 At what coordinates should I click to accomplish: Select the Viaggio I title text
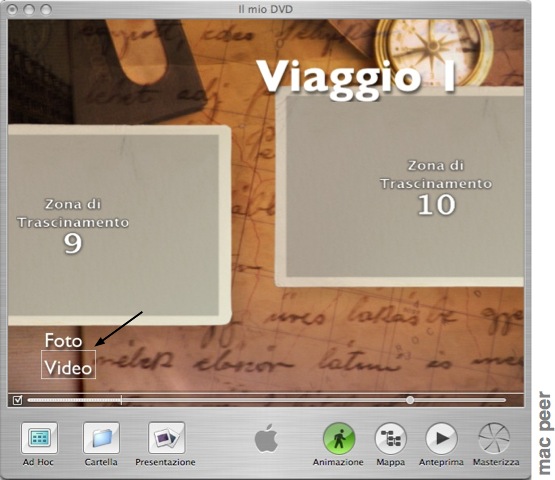pos(356,78)
